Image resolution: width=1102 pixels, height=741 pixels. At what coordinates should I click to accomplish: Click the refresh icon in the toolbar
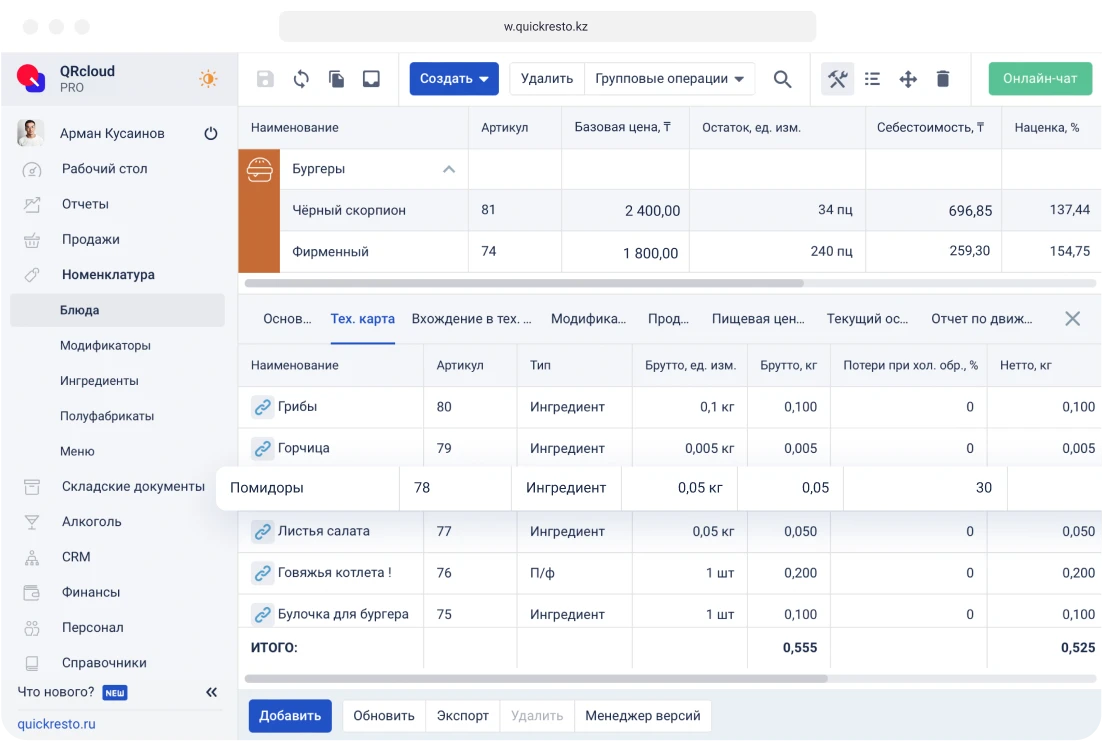point(302,78)
